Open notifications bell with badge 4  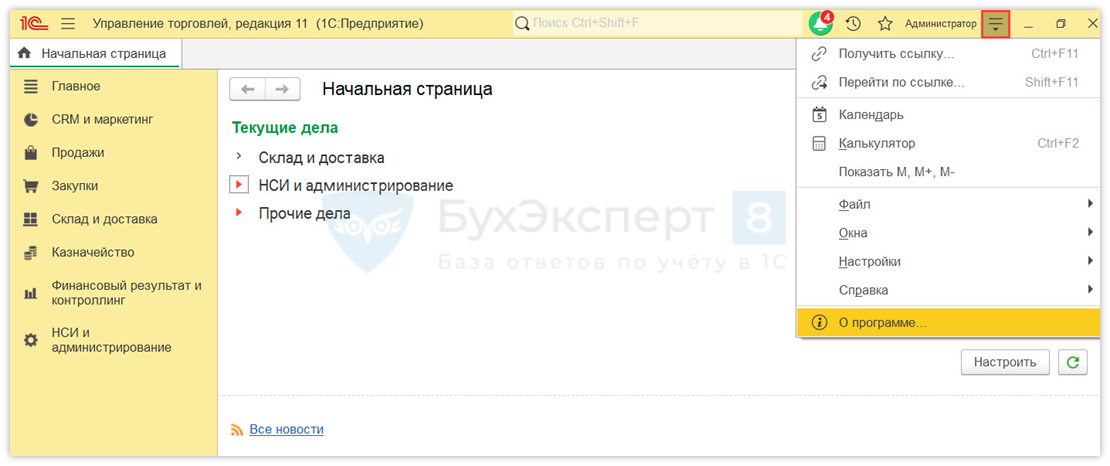point(821,23)
